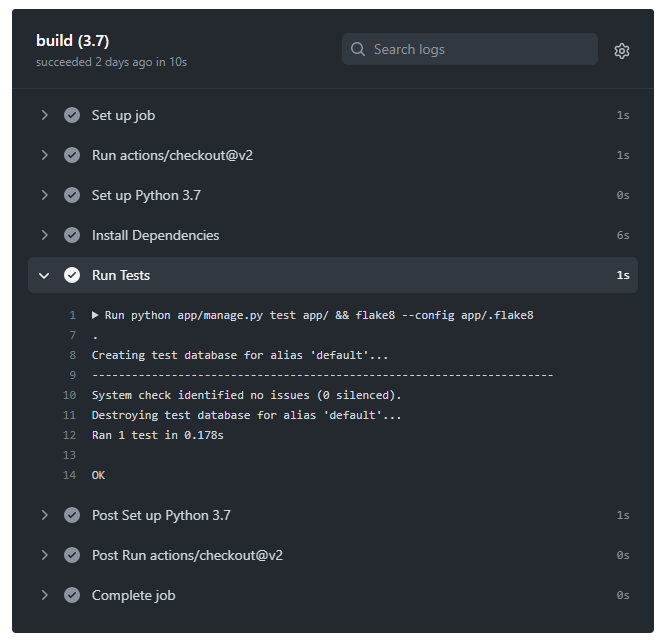Click the Set up job success checkmark
The height and width of the screenshot is (643, 665).
(72, 115)
